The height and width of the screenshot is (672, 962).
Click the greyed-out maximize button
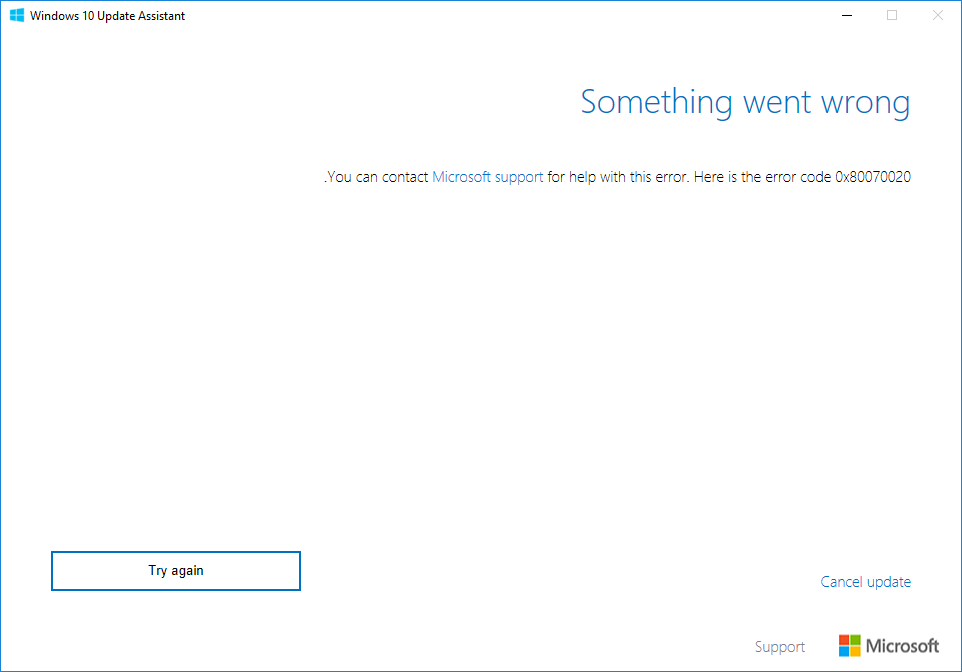892,16
